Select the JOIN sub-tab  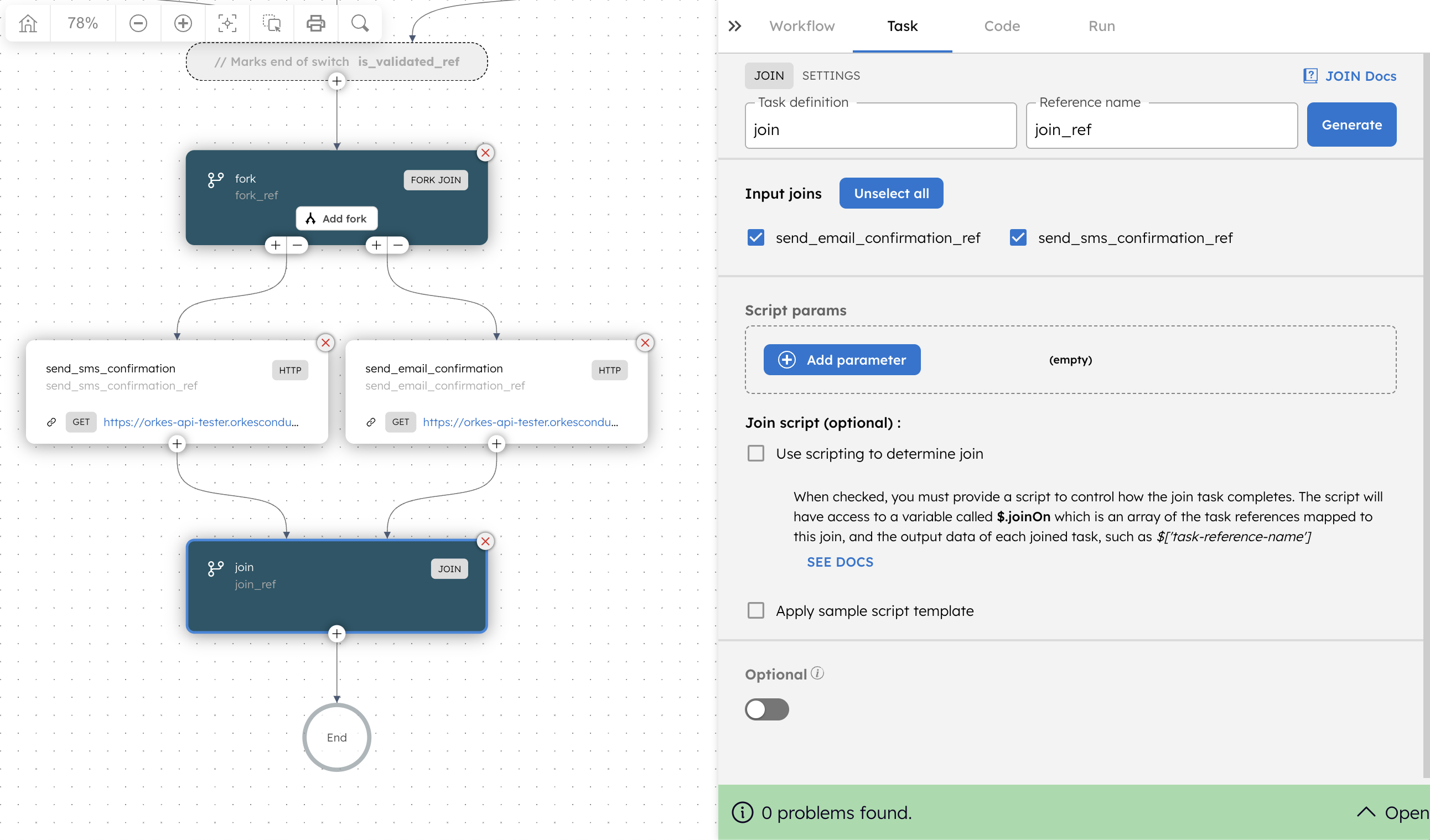click(x=769, y=75)
